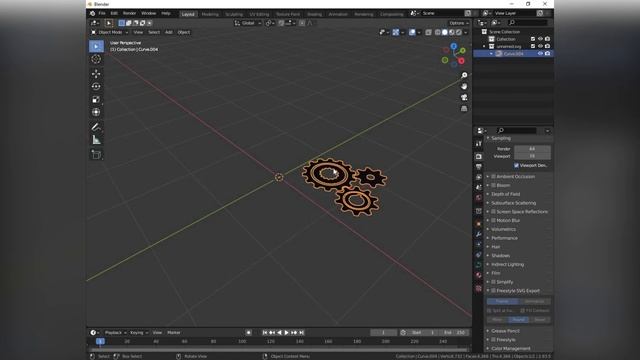
Task: Select solid viewport shading mode
Action: (445, 32)
